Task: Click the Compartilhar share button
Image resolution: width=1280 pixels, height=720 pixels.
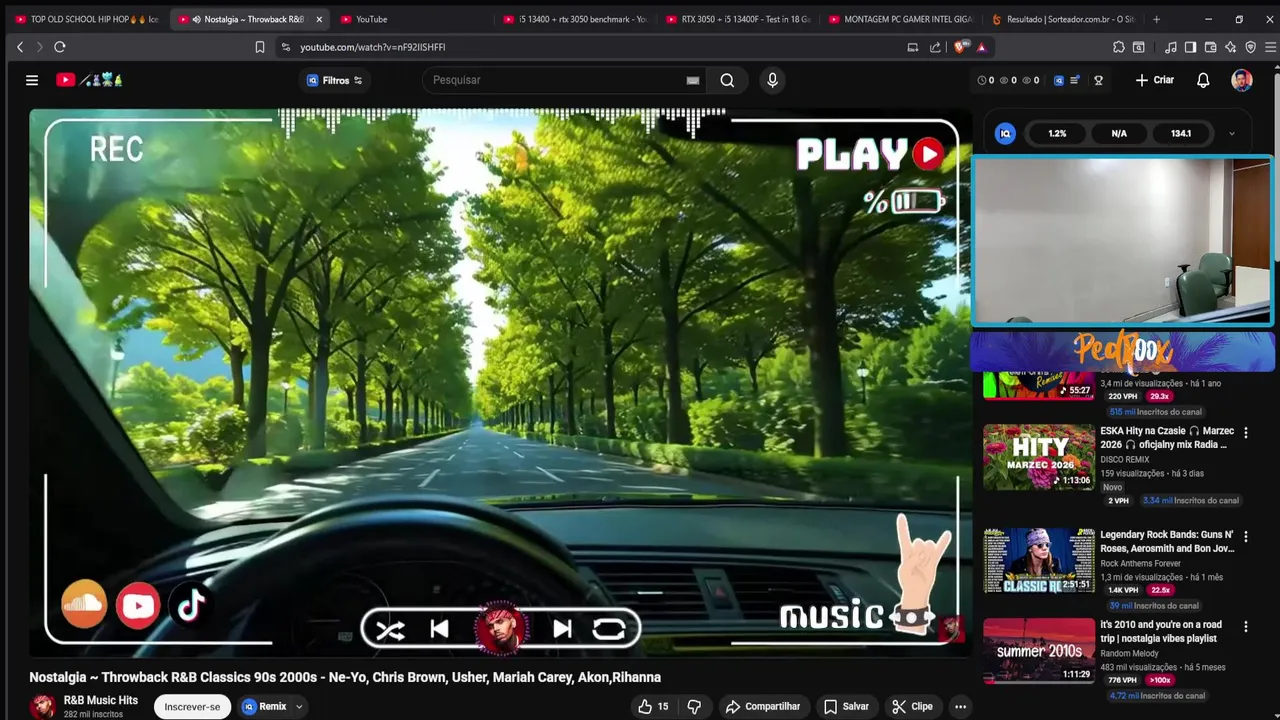Action: tap(763, 706)
